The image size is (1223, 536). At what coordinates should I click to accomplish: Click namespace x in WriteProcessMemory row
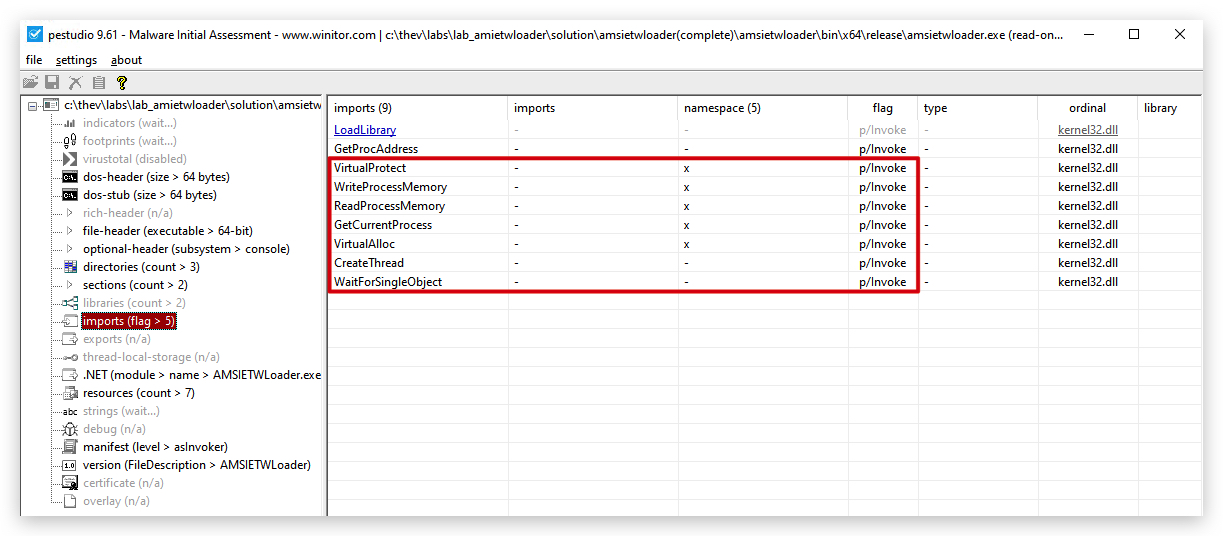pyautogui.click(x=687, y=187)
